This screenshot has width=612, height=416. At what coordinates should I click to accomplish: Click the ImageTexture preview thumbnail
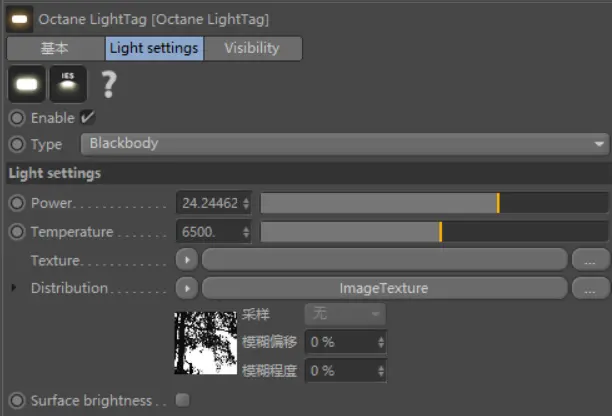[x=205, y=342]
